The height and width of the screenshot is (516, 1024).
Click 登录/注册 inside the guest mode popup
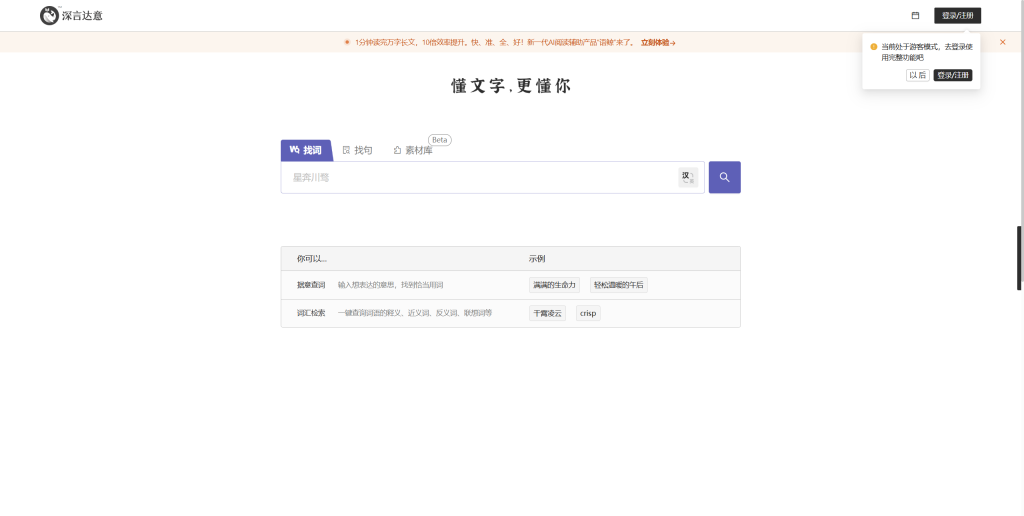[953, 75]
